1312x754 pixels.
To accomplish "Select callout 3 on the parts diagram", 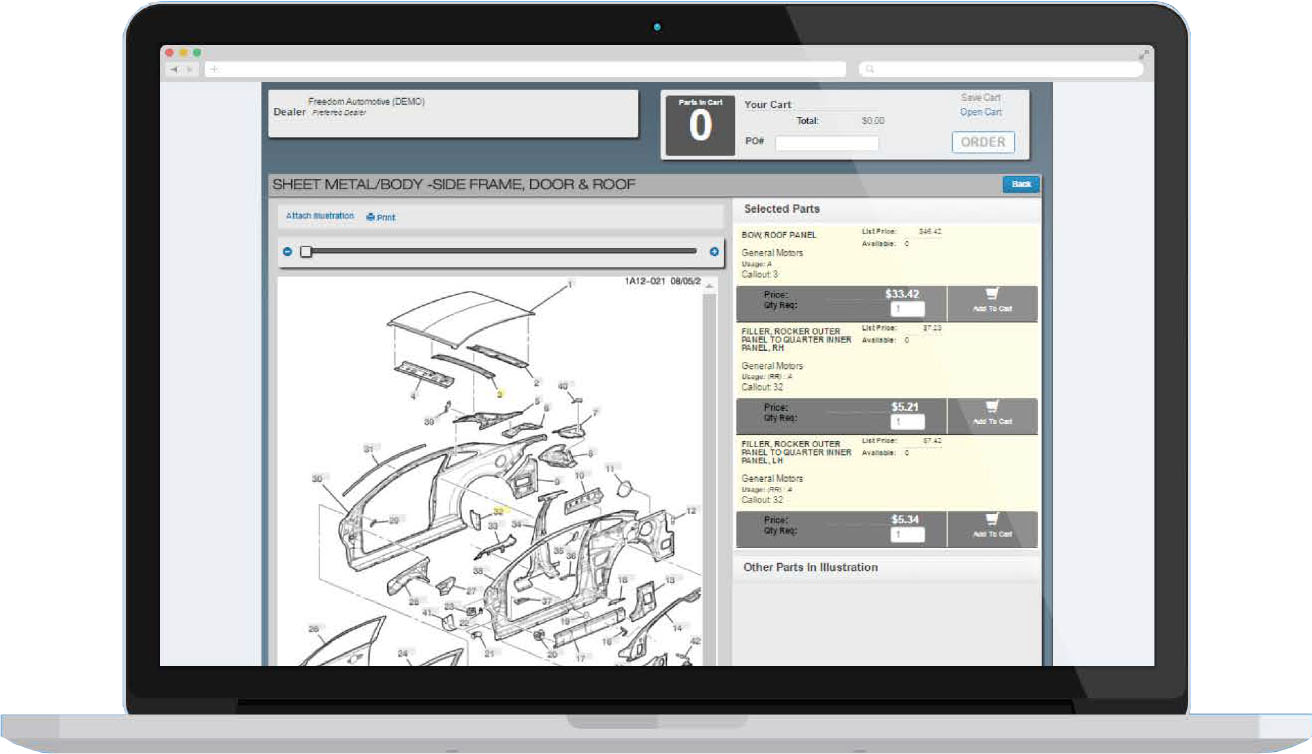I will pyautogui.click(x=499, y=394).
